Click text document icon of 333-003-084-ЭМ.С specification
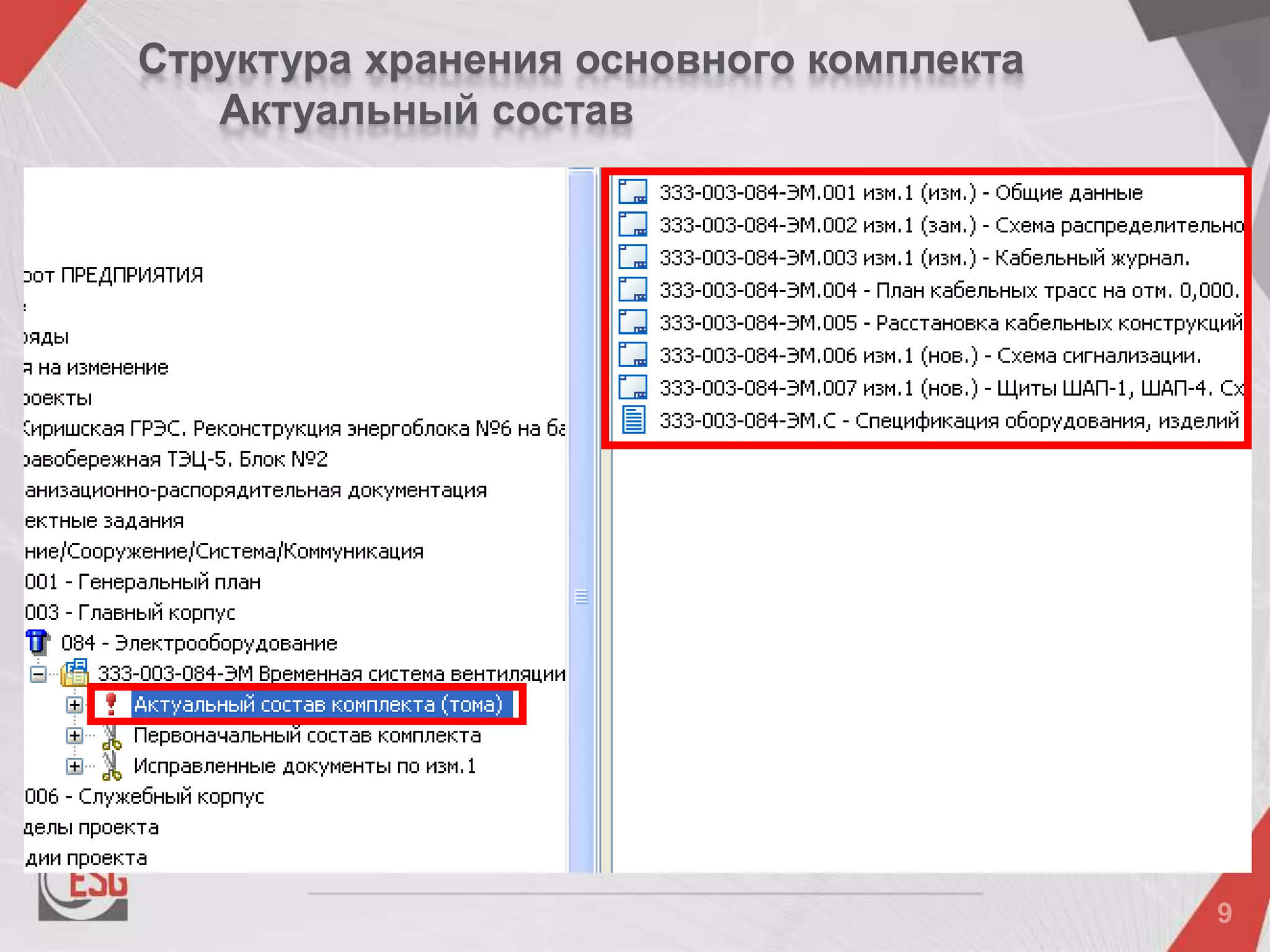This screenshot has width=1270, height=952. tap(634, 420)
